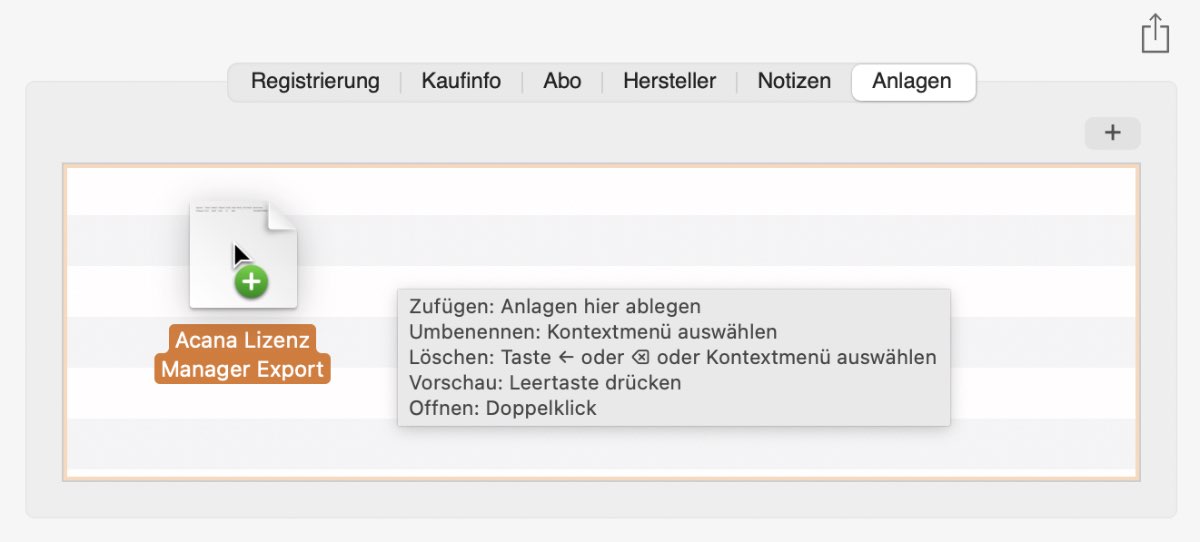Go to the Abo tab
The height and width of the screenshot is (542, 1200).
point(562,81)
